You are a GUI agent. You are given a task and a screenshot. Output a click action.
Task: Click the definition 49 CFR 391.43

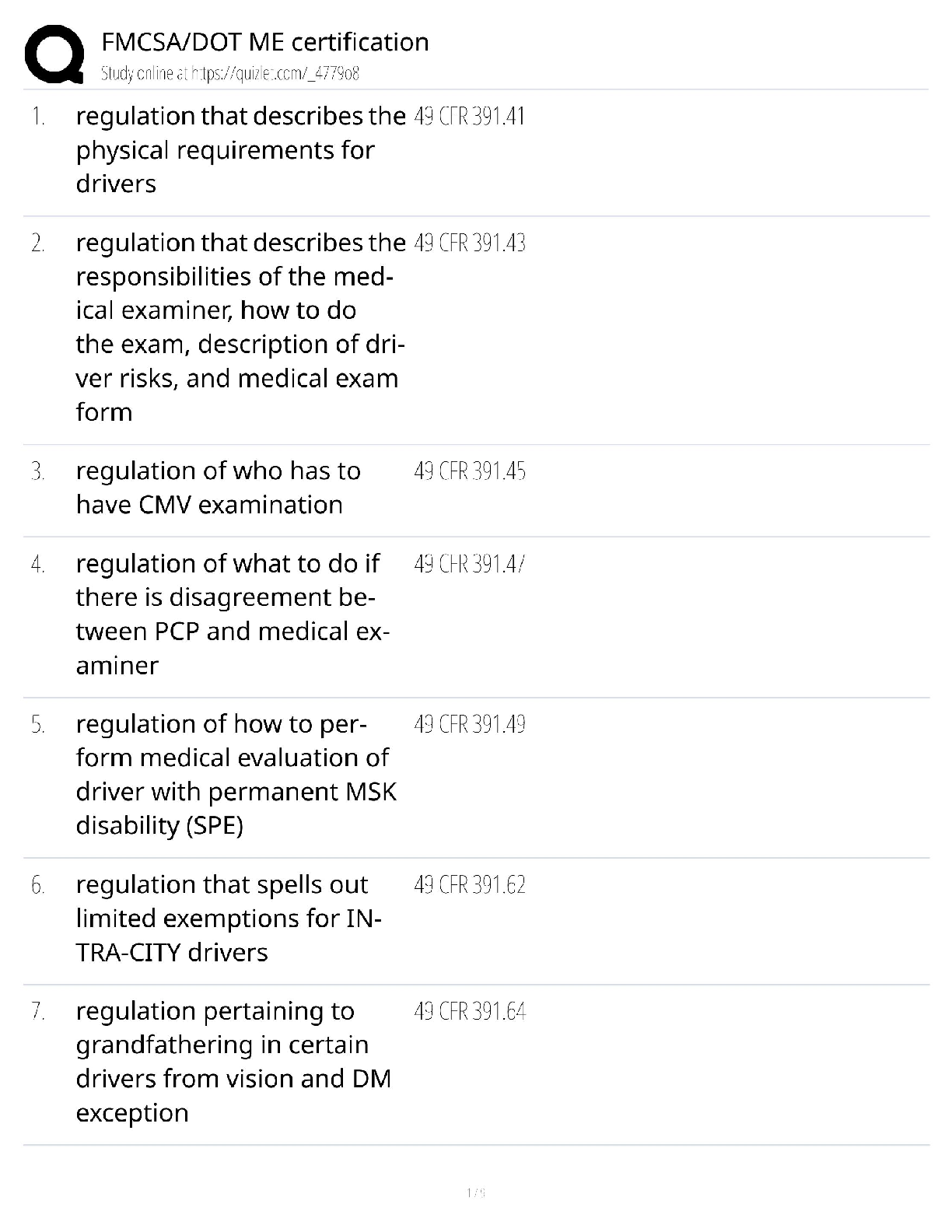point(470,243)
